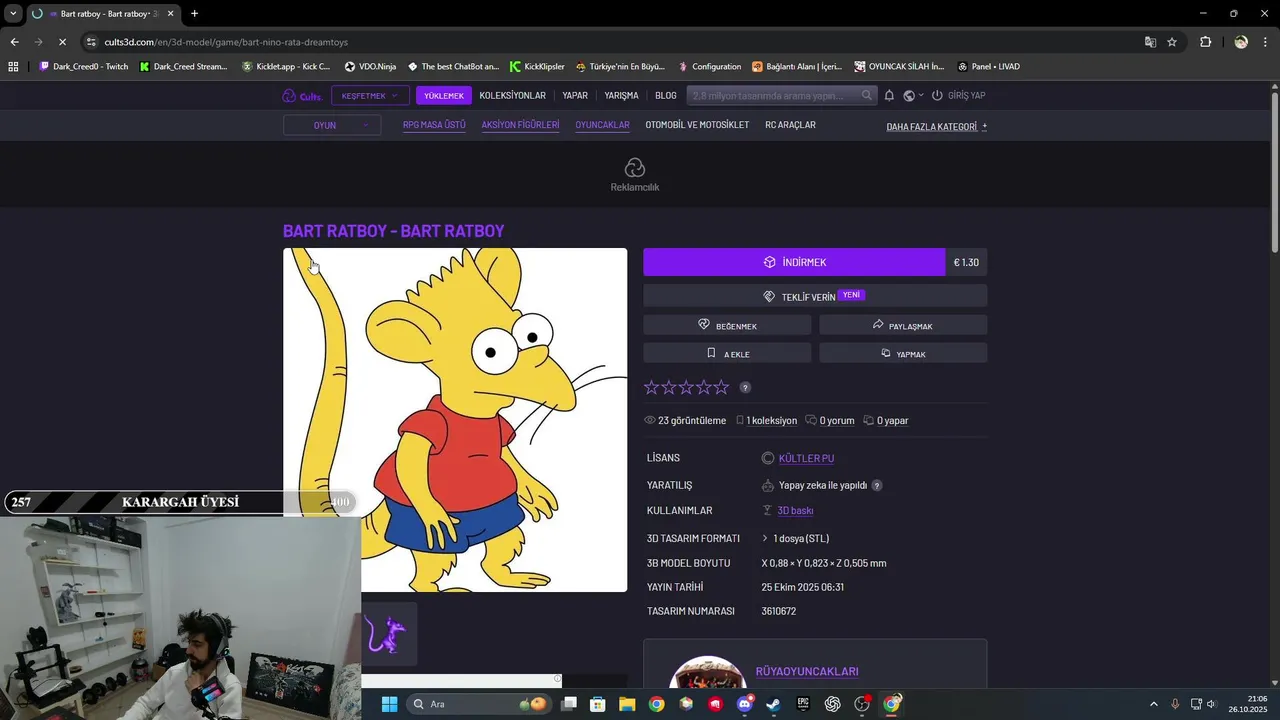Select the OTOMOBİL VE MOTOSİKLET category
This screenshot has width=1280, height=720.
[697, 125]
